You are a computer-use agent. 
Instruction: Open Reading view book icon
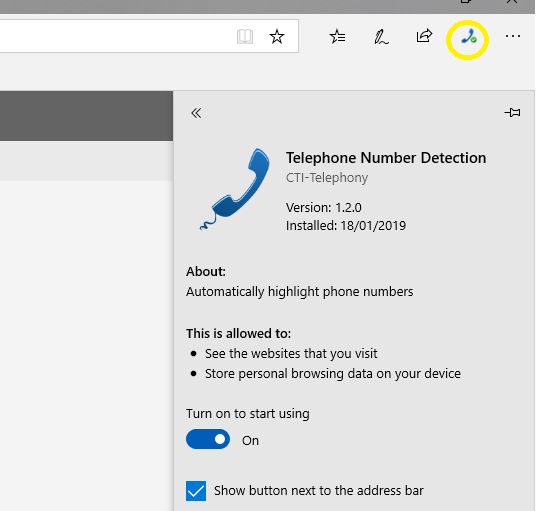pyautogui.click(x=245, y=37)
